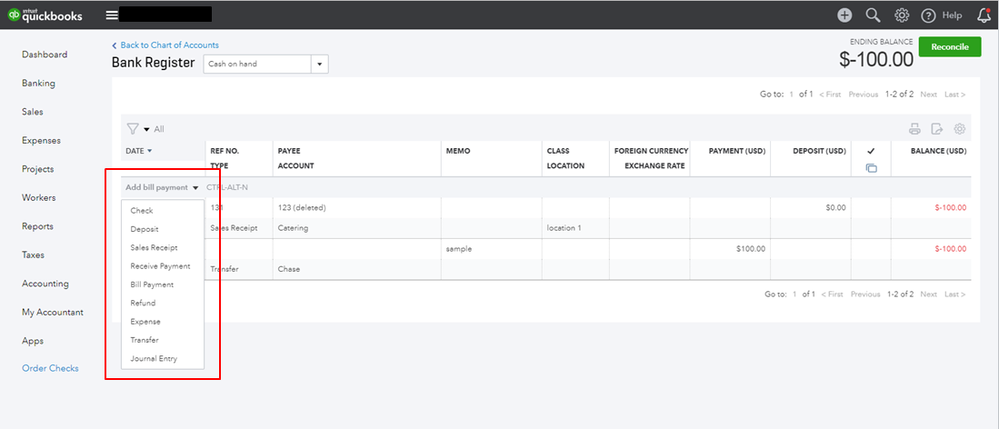
Task: Open search with the magnifier icon
Action: point(873,15)
